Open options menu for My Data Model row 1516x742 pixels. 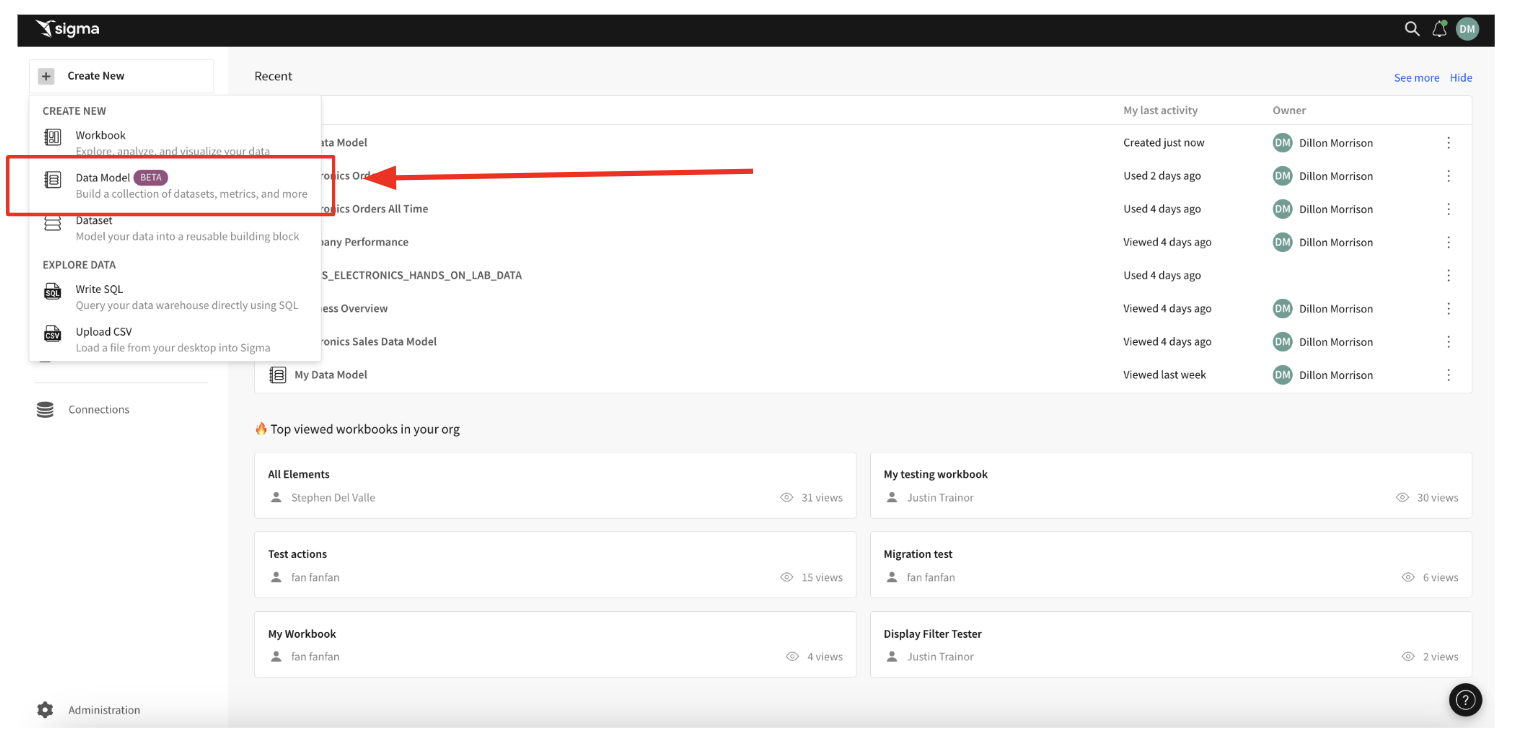pos(1448,374)
